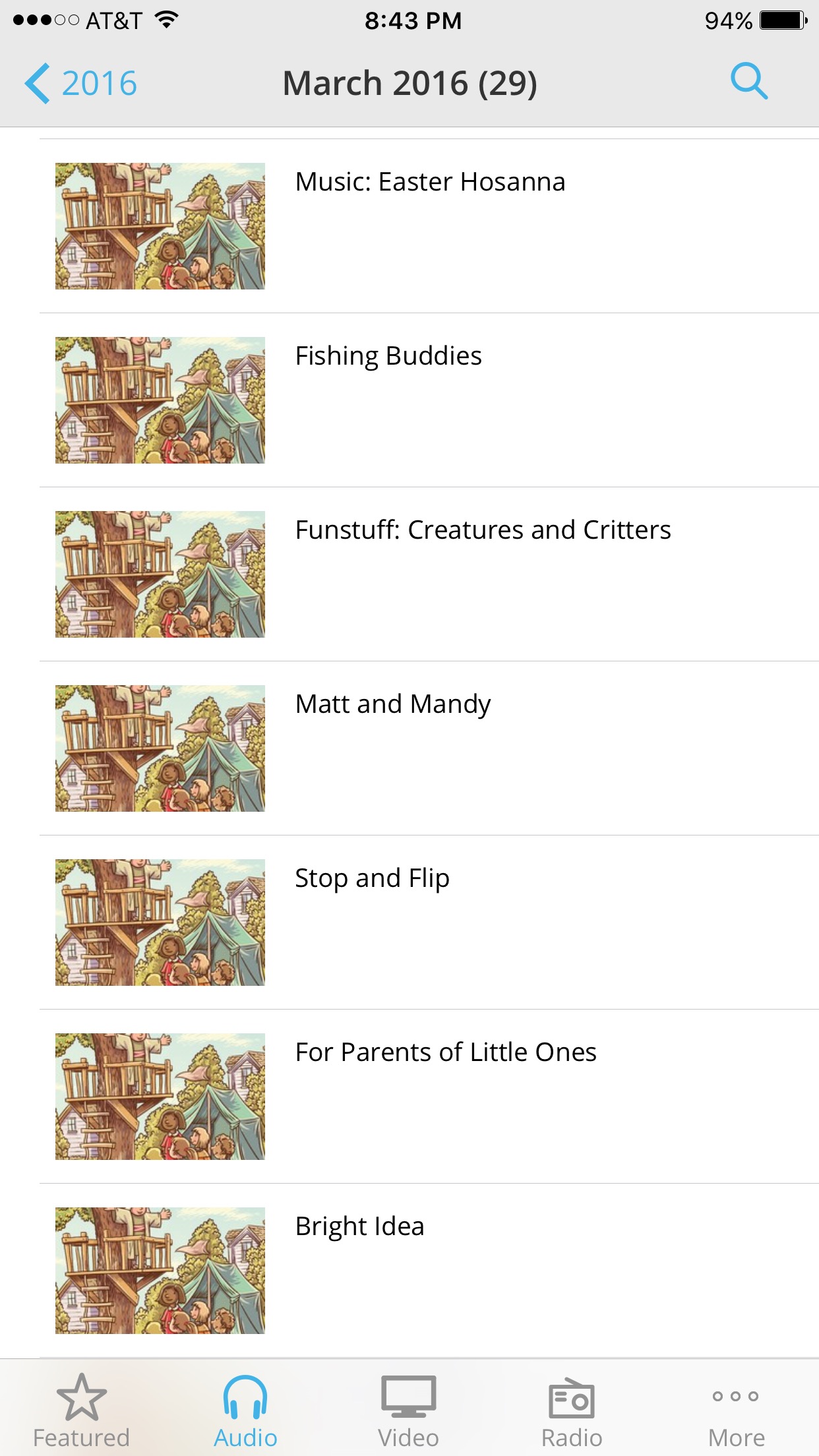Tap thumbnail beside Fishing Buddies
Image resolution: width=819 pixels, height=1456 pixels.
160,400
